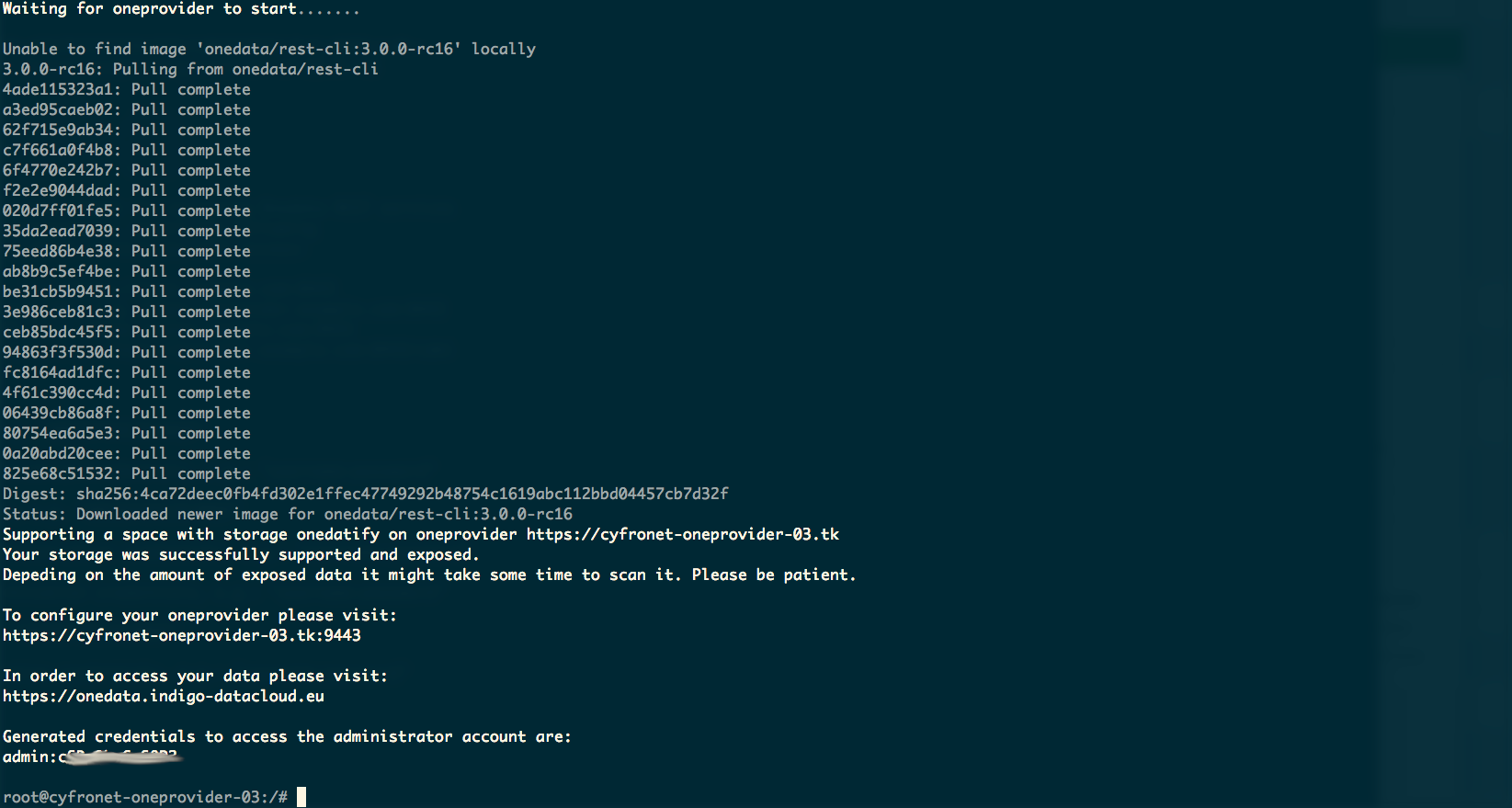1512x808 pixels.
Task: Click the block cursor at the shell prompt
Action: [x=301, y=797]
